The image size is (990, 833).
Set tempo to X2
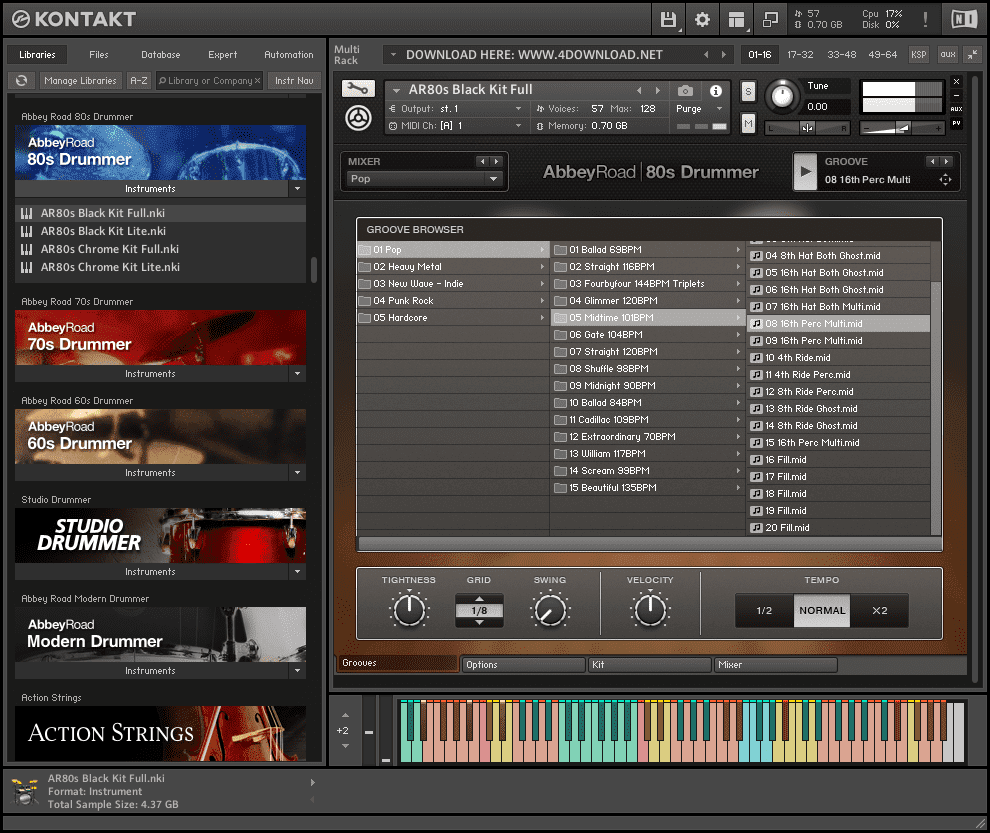[x=880, y=611]
